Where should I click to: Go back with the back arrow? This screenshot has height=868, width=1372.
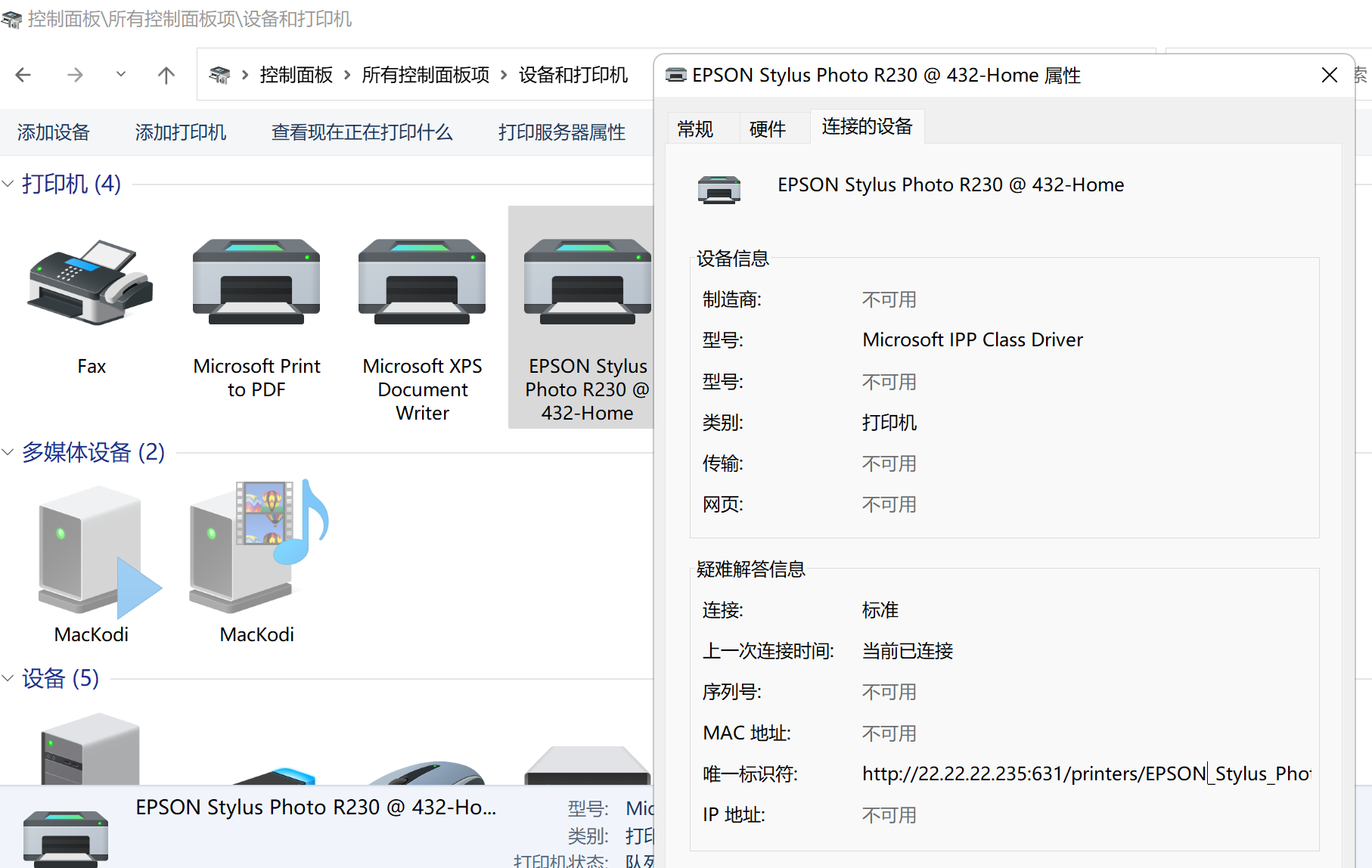23,75
